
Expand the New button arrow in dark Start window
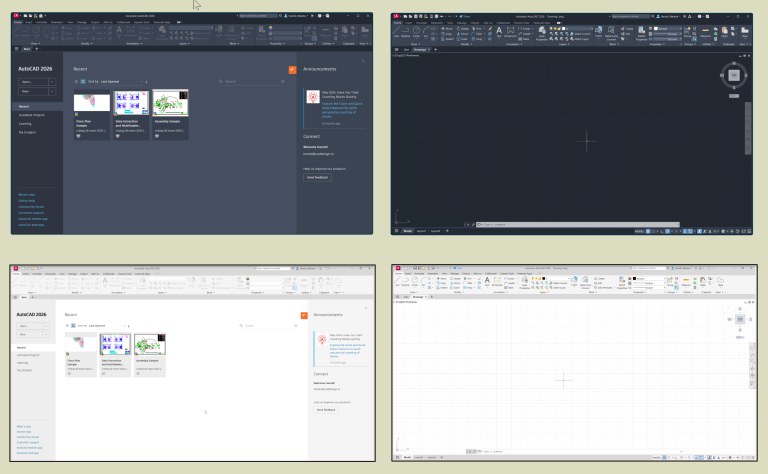pyautogui.click(x=52, y=92)
